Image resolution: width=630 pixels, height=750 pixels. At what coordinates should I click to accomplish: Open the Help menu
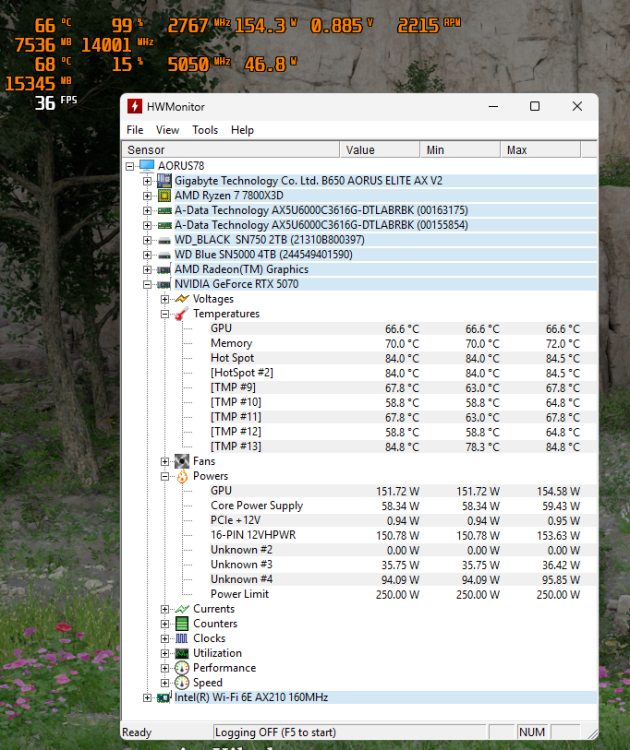pos(242,130)
